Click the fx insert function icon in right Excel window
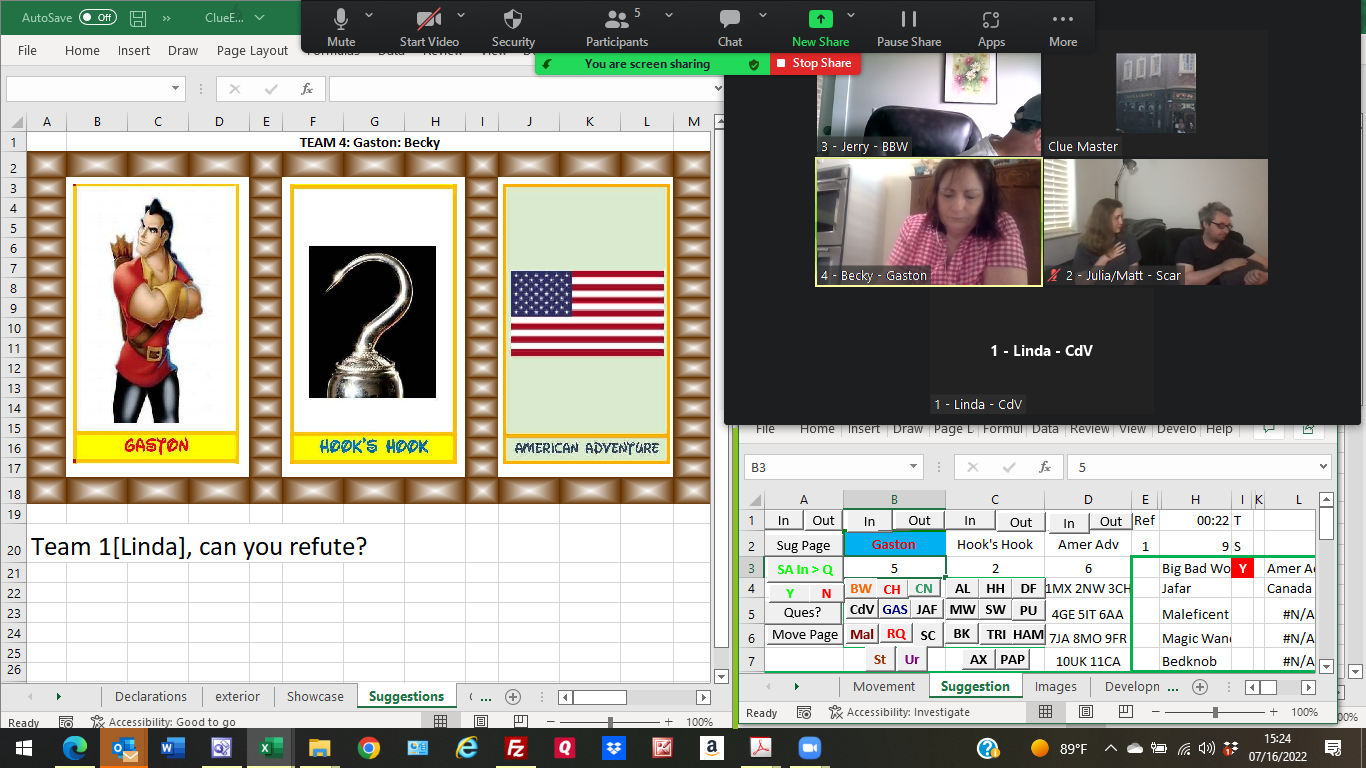Viewport: 1366px width, 768px height. click(1045, 467)
